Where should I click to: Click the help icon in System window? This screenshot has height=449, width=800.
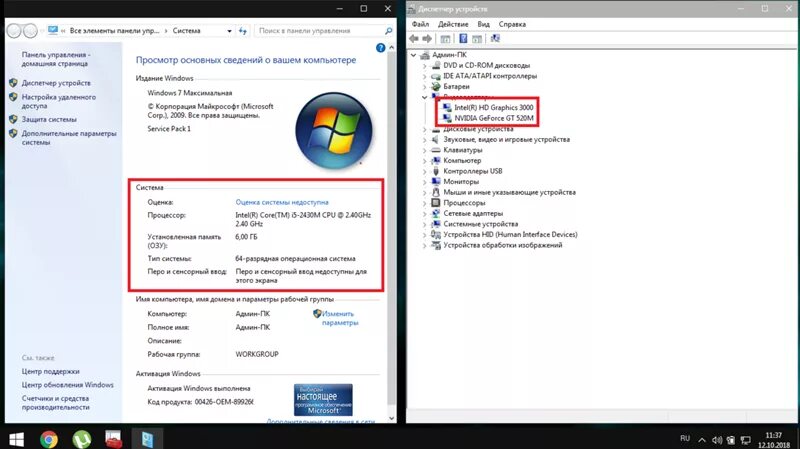click(x=380, y=48)
